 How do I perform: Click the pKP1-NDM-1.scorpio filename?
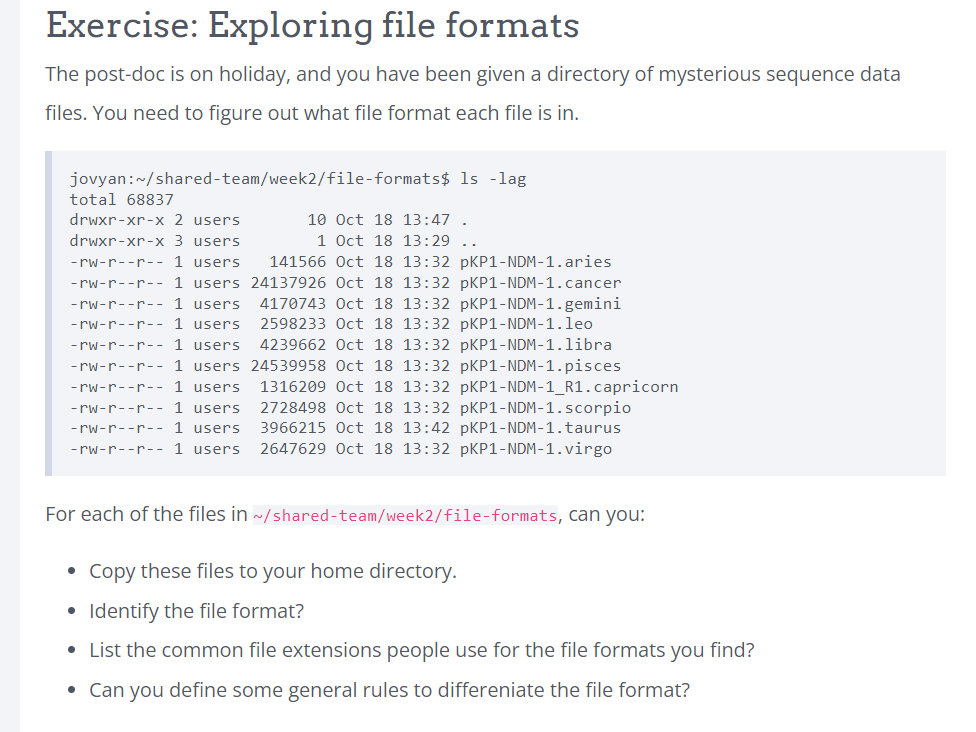(x=545, y=408)
